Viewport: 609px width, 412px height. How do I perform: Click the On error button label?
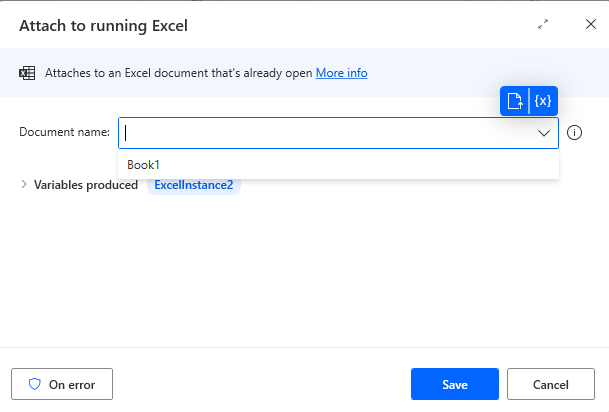pos(70,384)
